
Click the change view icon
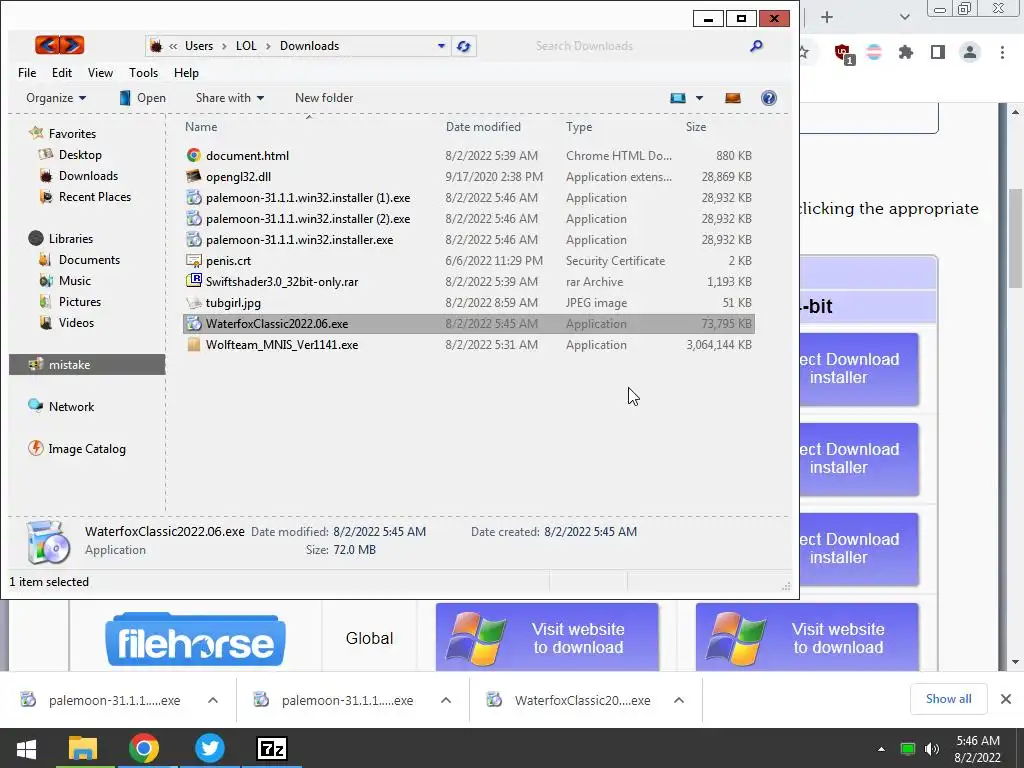(678, 98)
